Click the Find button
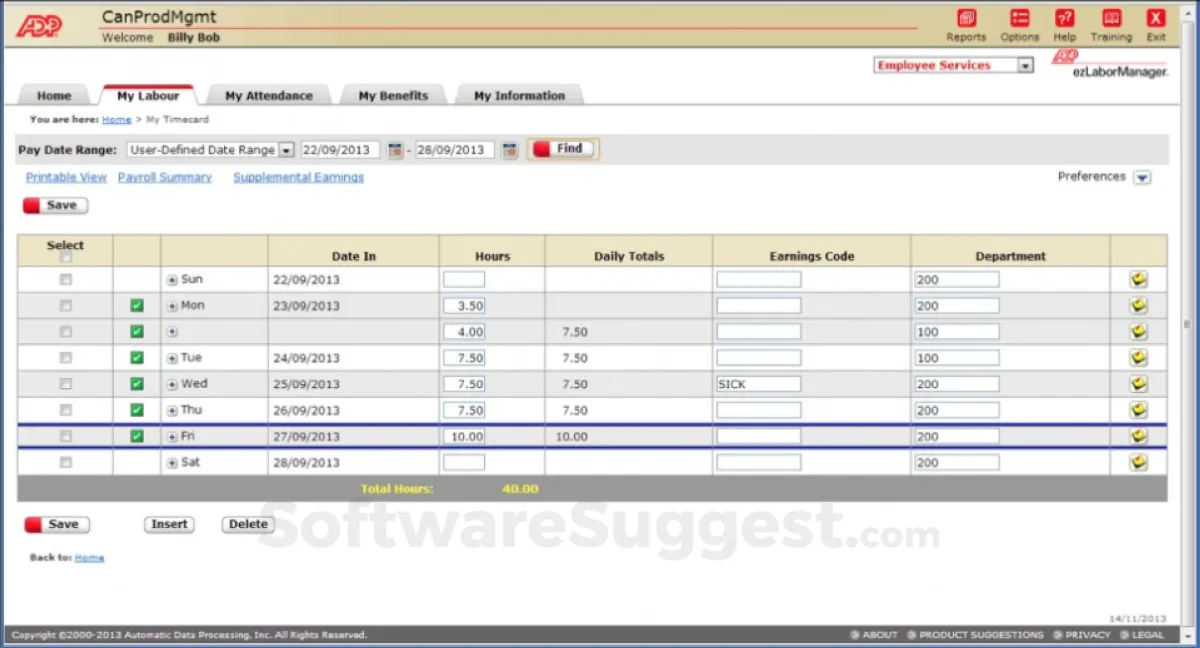 pos(563,149)
